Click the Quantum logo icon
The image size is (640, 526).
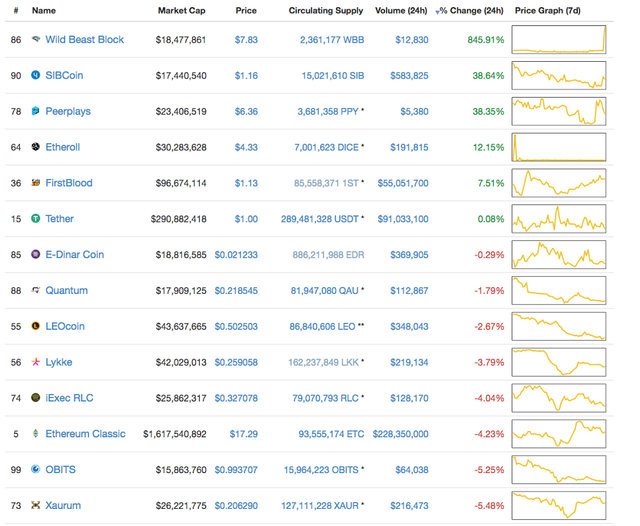(x=36, y=290)
